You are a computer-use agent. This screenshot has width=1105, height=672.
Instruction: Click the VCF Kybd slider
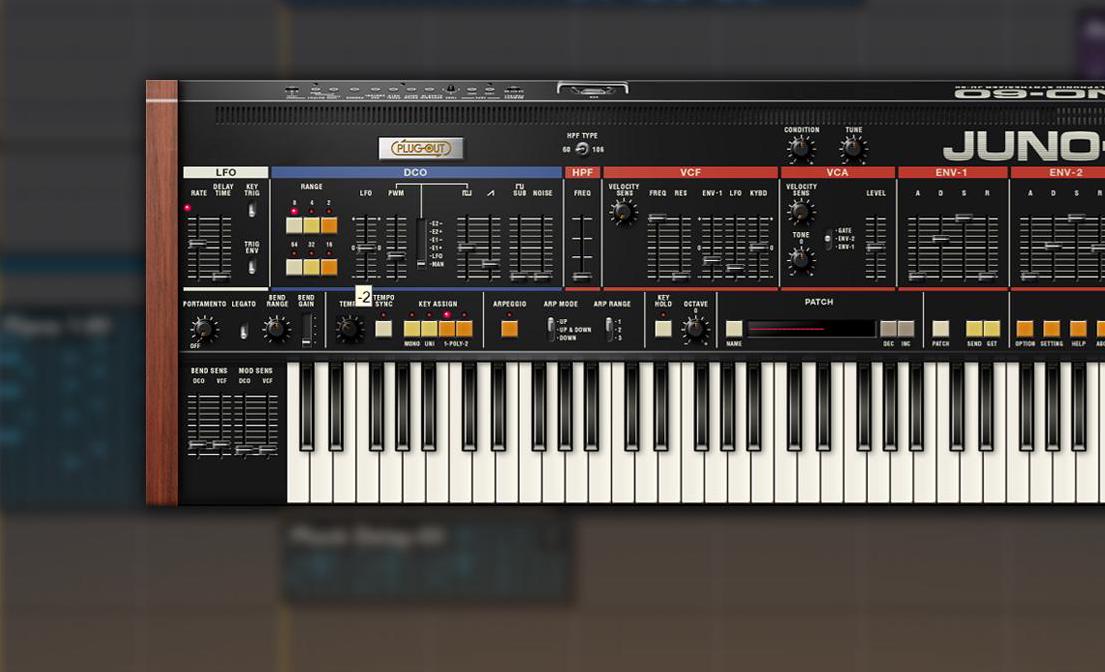pos(759,248)
